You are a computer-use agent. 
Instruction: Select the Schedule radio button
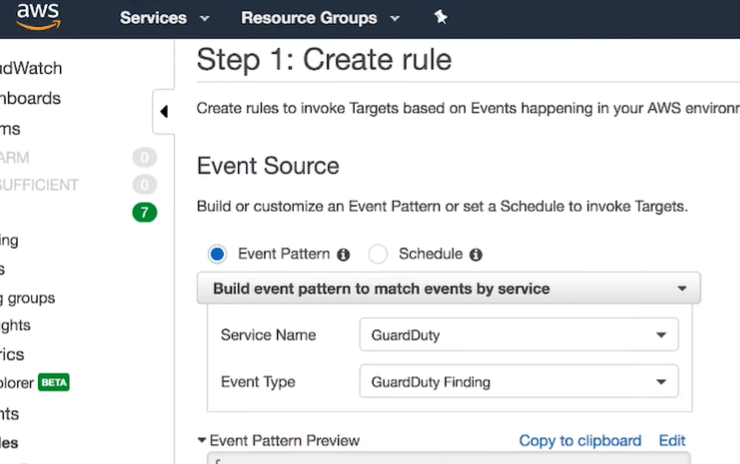coord(378,254)
